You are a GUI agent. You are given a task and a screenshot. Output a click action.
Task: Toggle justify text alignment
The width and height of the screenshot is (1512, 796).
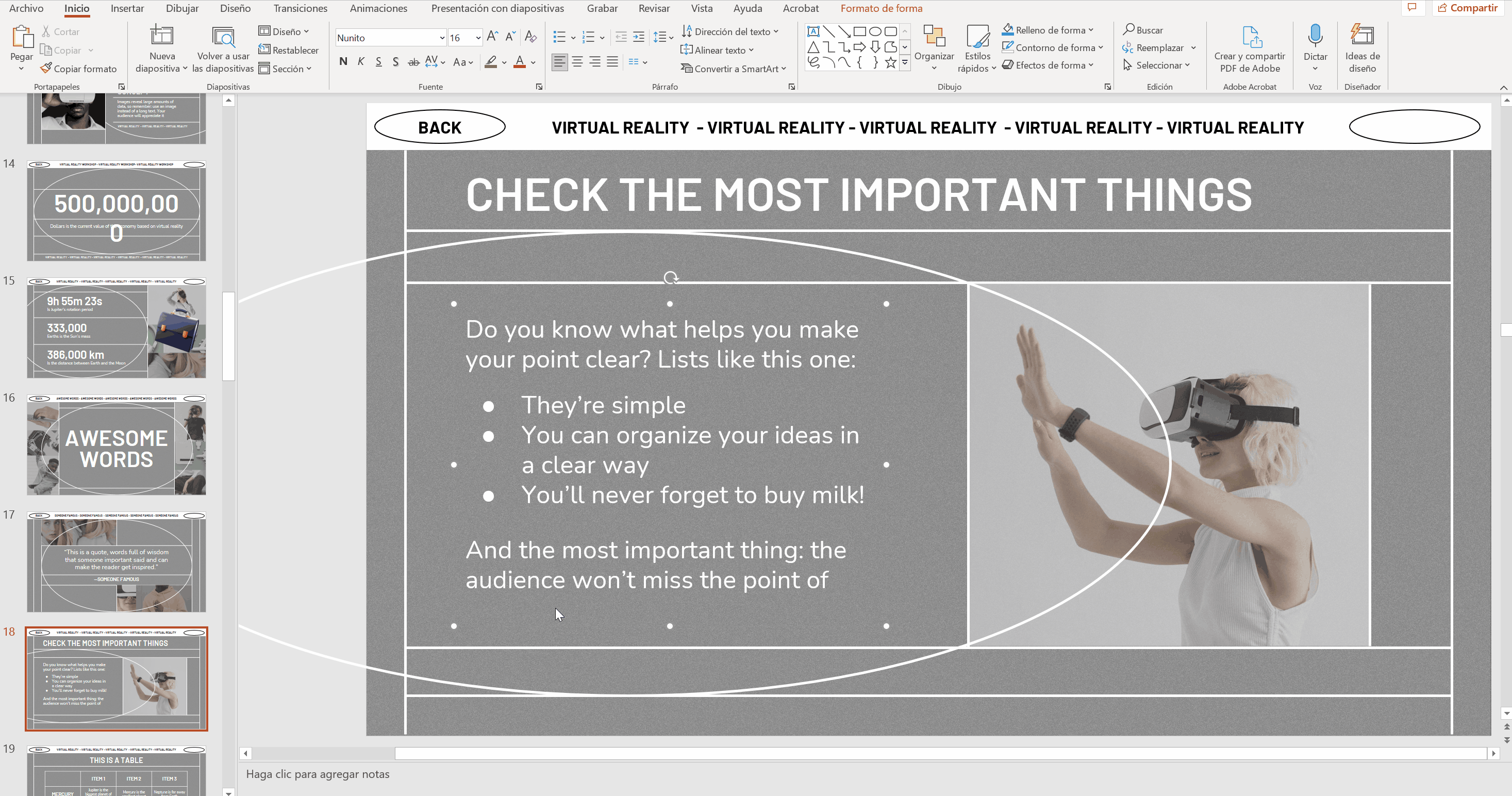(612, 62)
